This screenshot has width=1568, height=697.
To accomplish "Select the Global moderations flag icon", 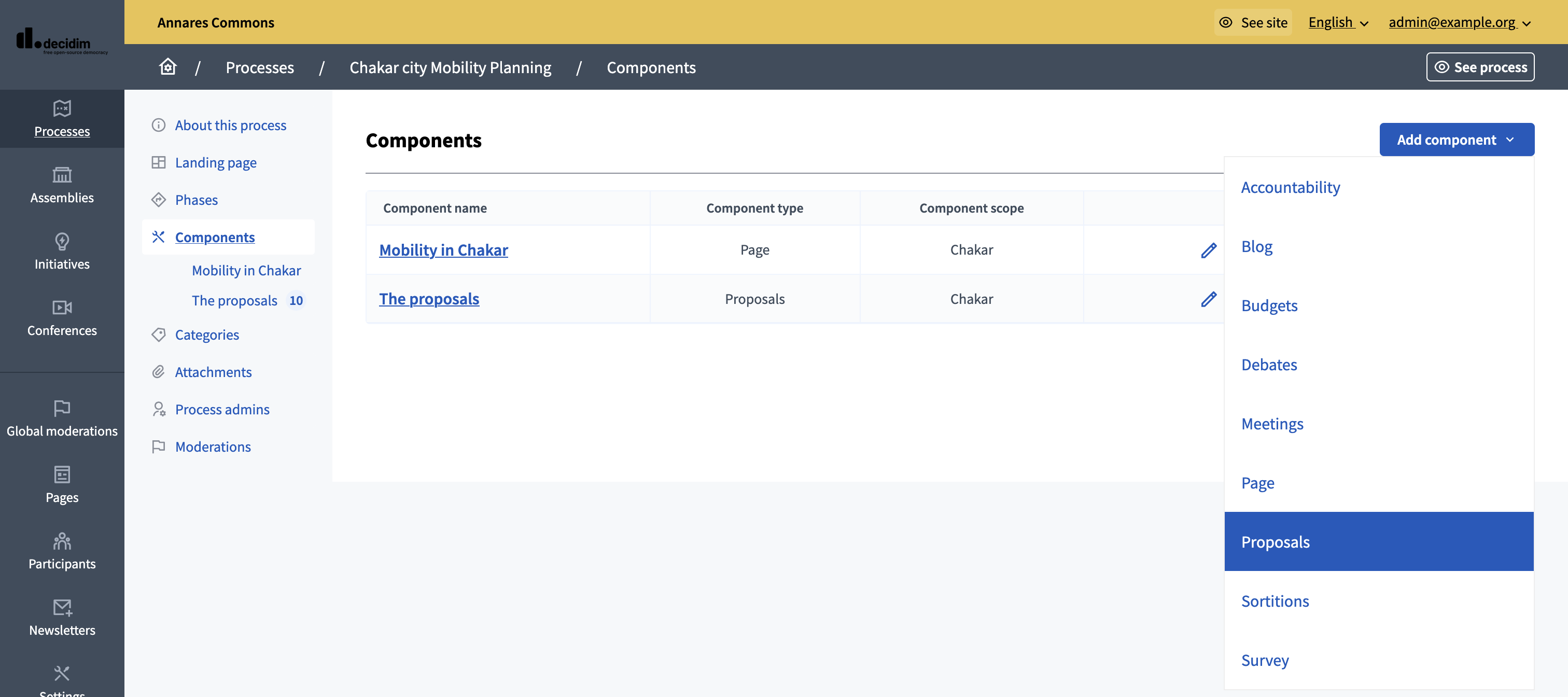I will [x=62, y=409].
